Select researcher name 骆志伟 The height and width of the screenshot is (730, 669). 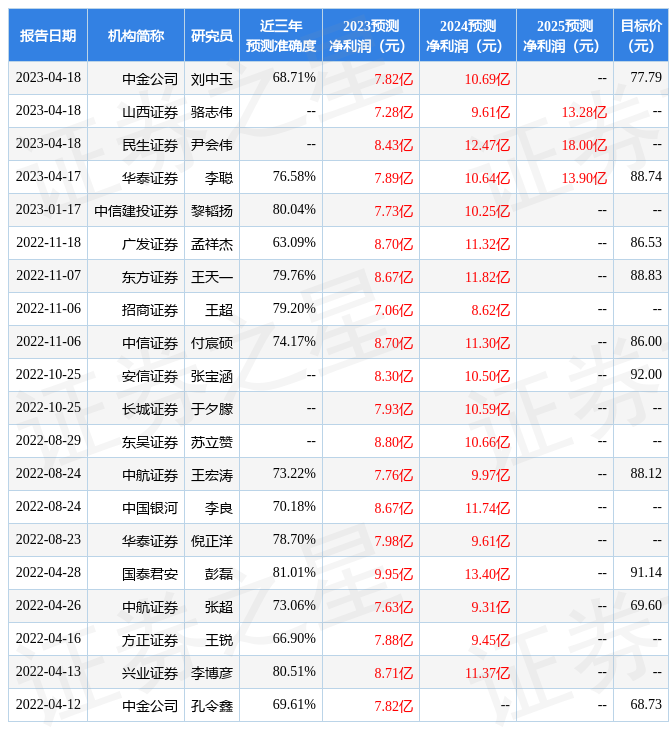[212, 112]
